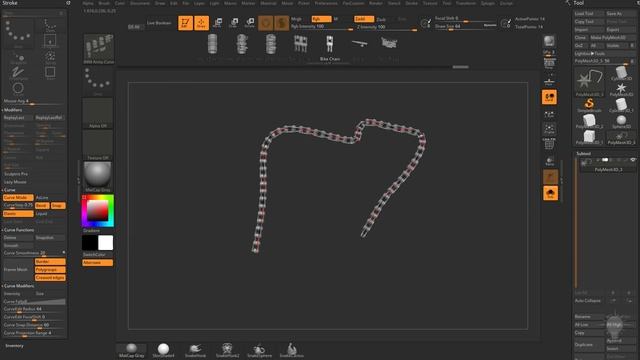Screen dimensions: 640x360
Task: Click the ReplayLast button
Action: (18, 118)
